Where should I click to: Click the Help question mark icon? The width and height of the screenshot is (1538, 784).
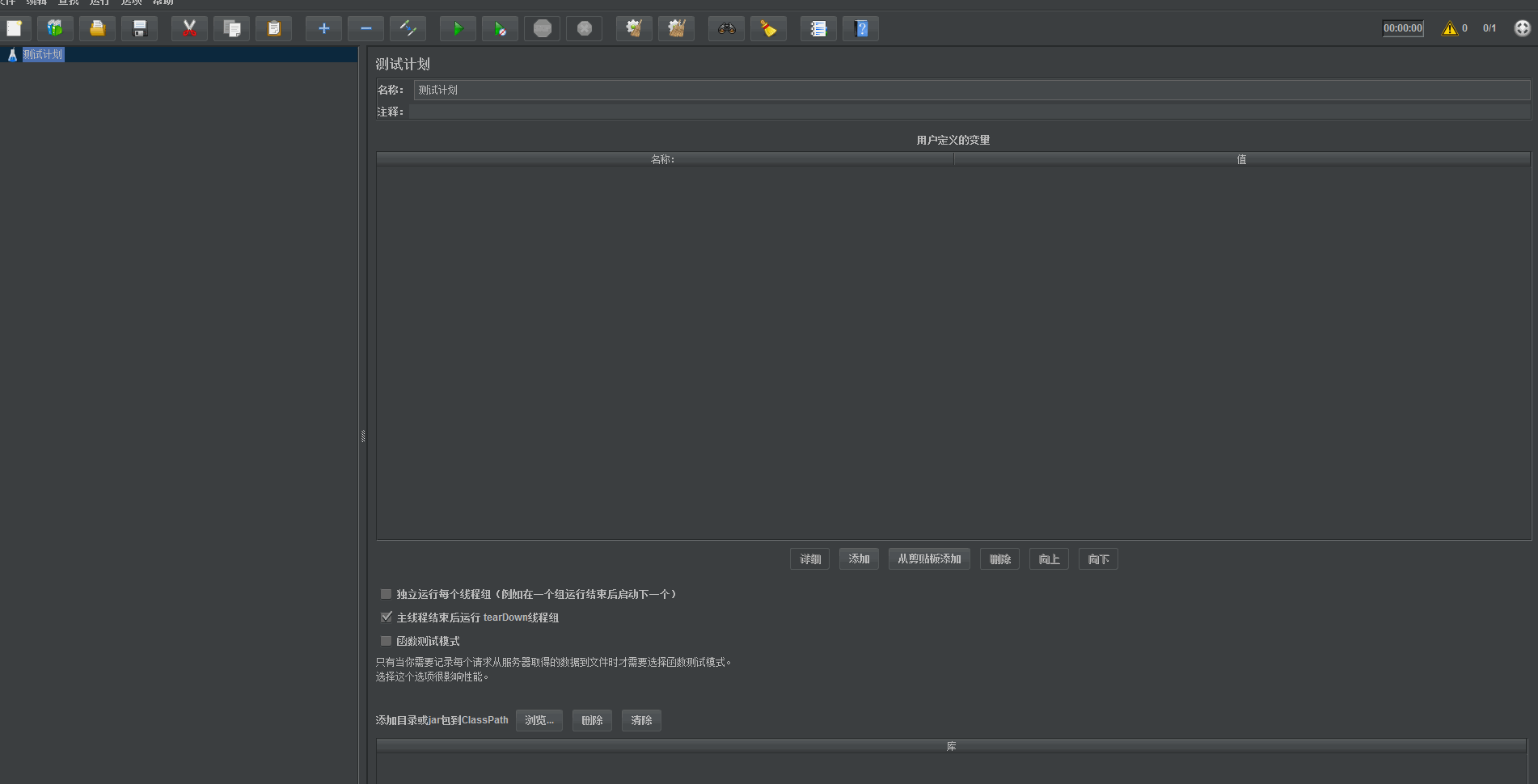click(860, 29)
